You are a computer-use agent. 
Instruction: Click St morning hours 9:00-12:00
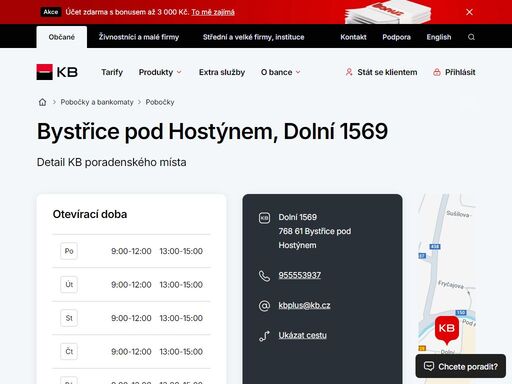[131, 318]
